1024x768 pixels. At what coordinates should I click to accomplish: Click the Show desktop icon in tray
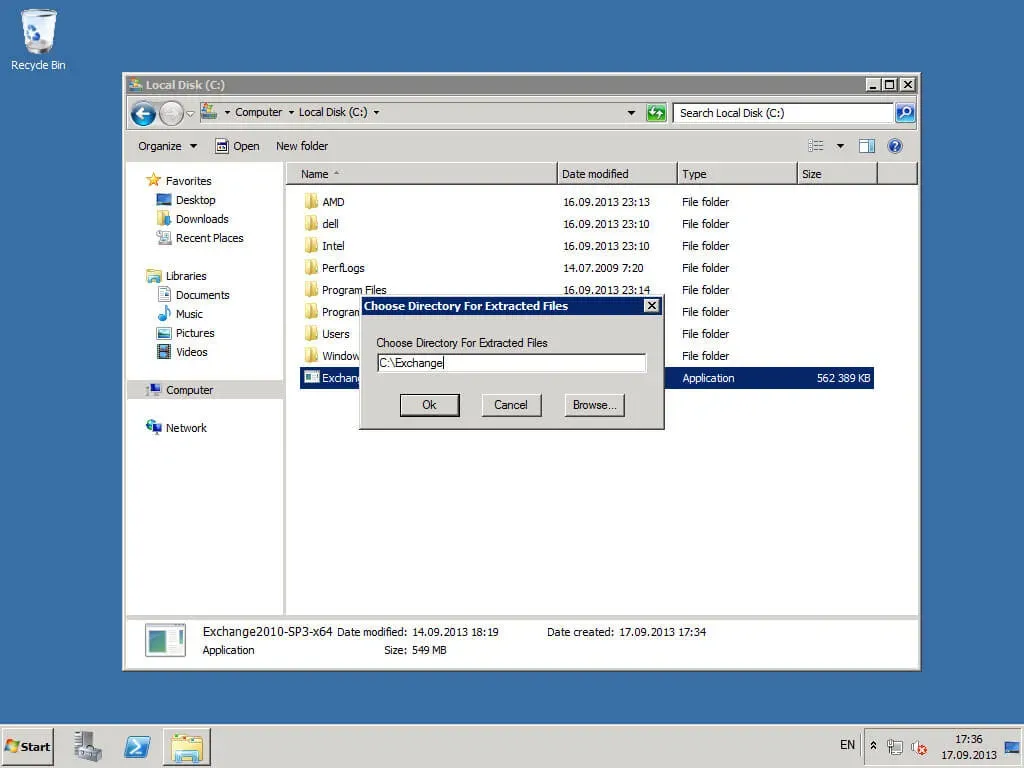[1012, 746]
